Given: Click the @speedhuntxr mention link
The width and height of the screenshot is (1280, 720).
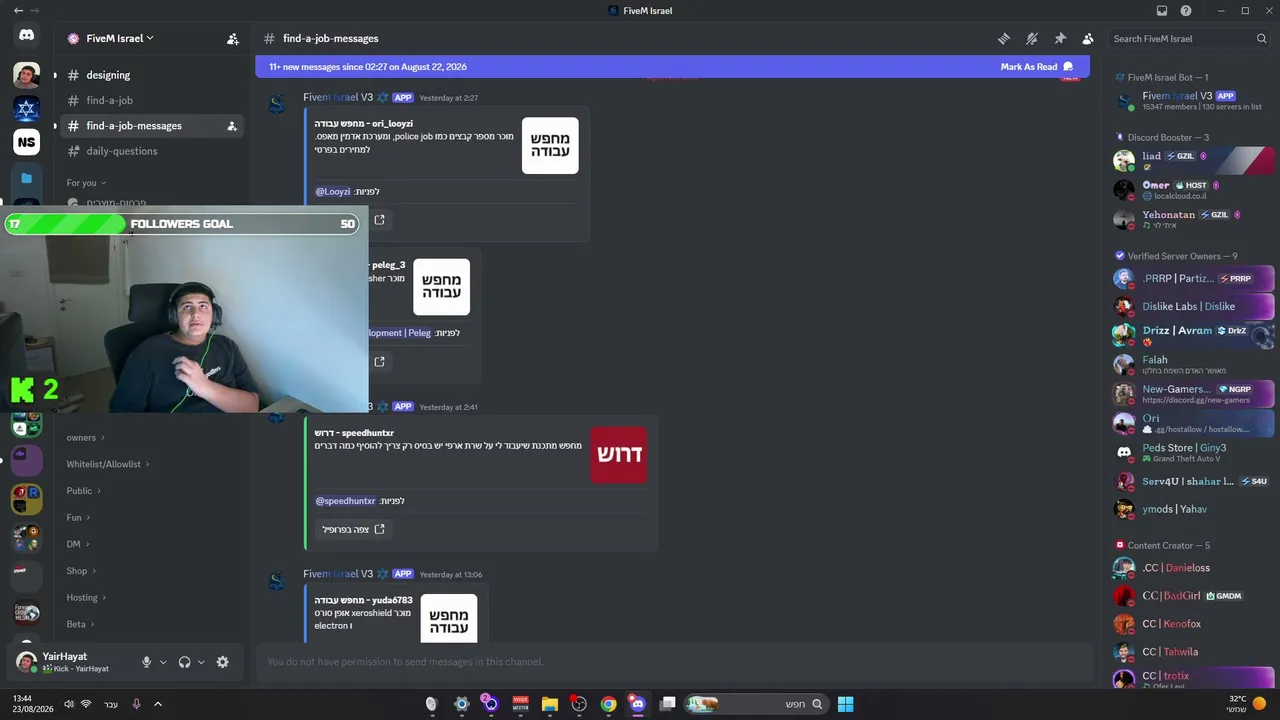Looking at the screenshot, I should [345, 501].
